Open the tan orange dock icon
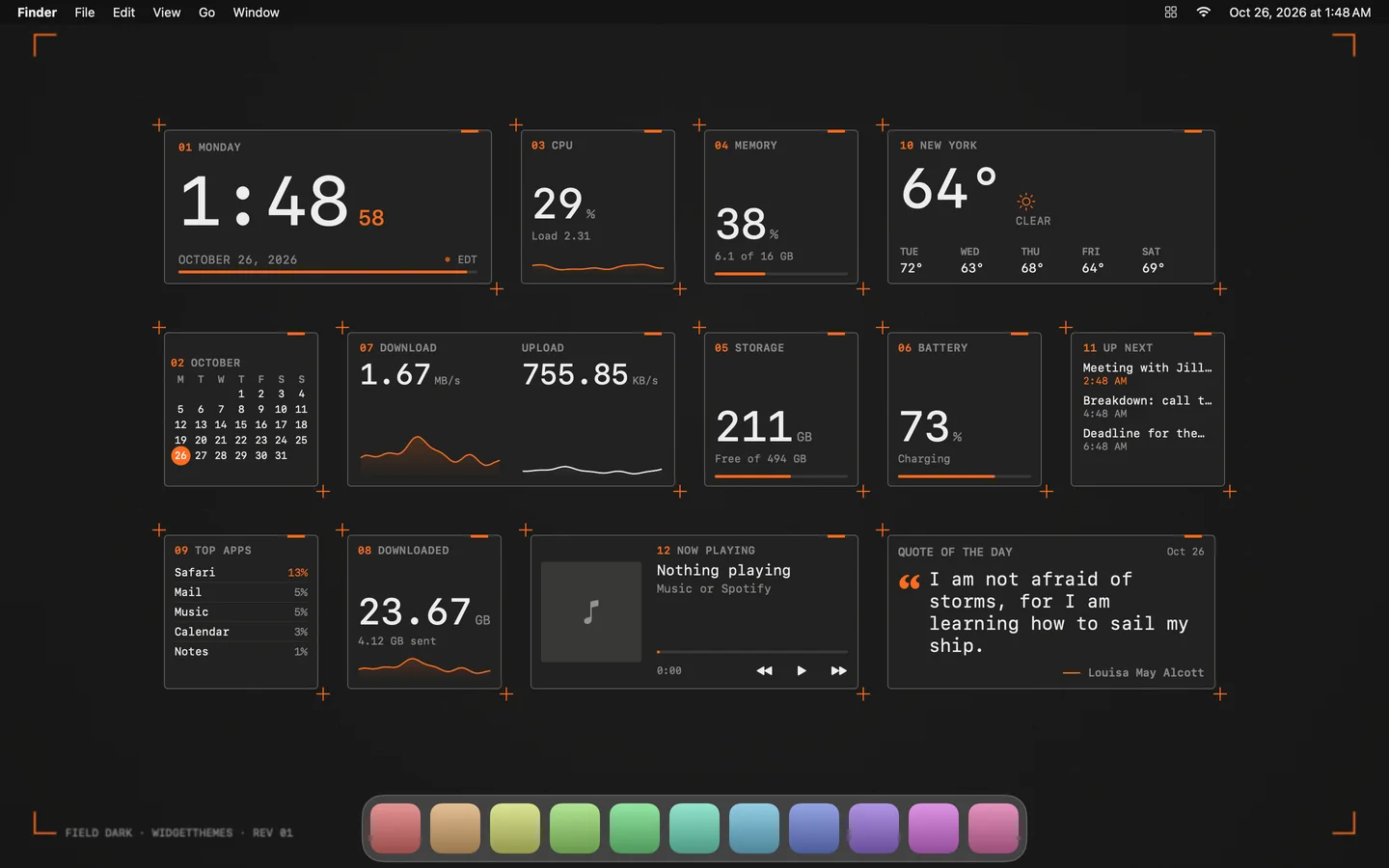1389x868 pixels. (x=455, y=828)
